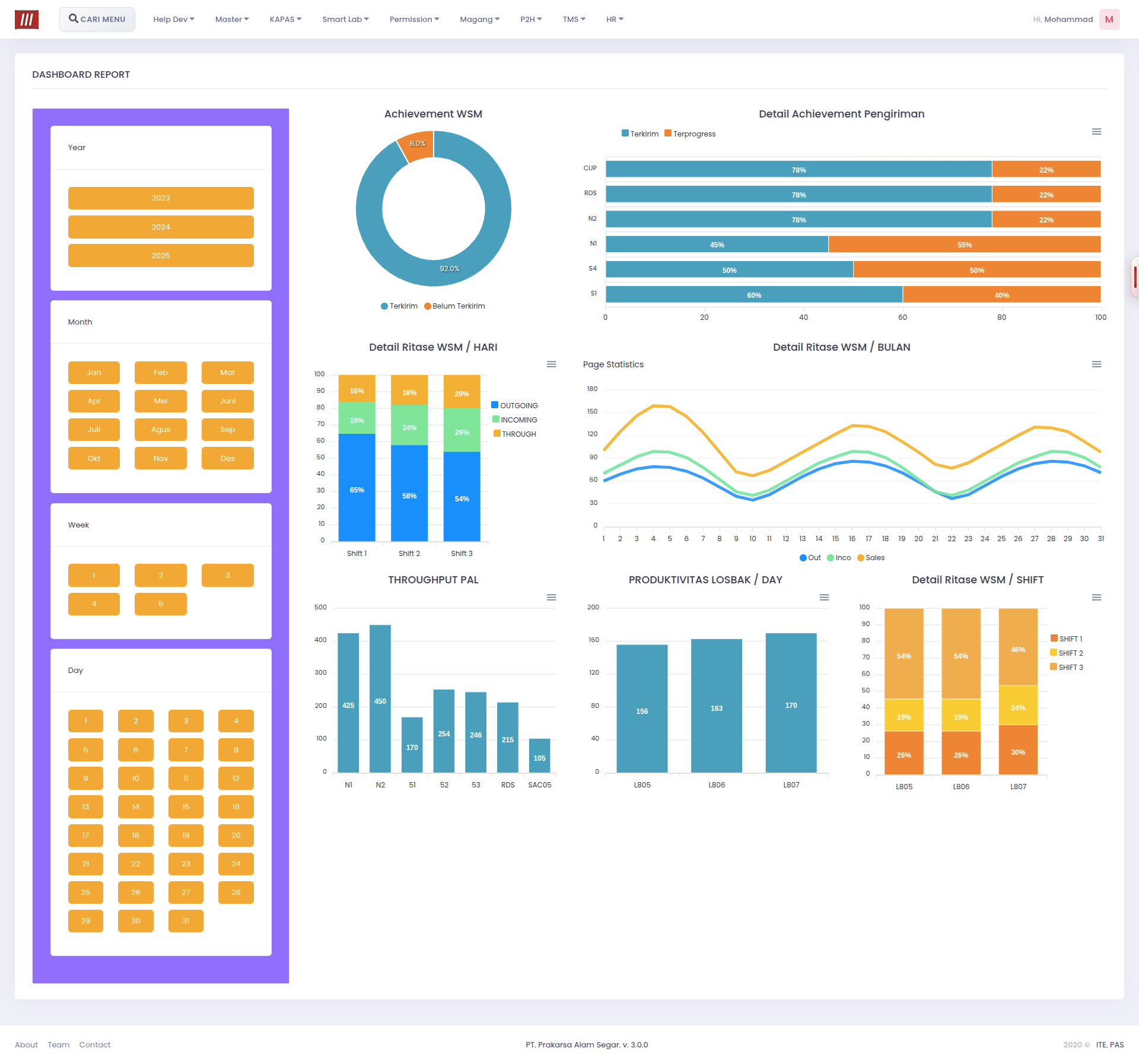Toggle the Sales line legend item
1139x1064 pixels.
pyautogui.click(x=871, y=558)
